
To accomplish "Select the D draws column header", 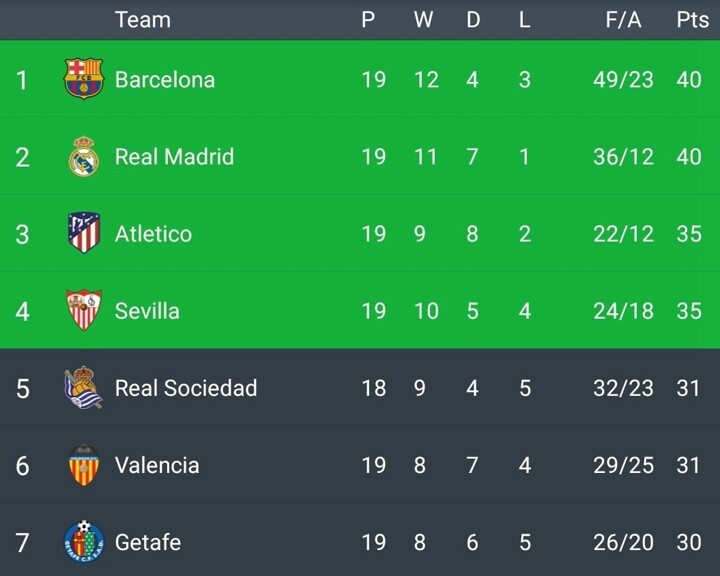I will 473,20.
